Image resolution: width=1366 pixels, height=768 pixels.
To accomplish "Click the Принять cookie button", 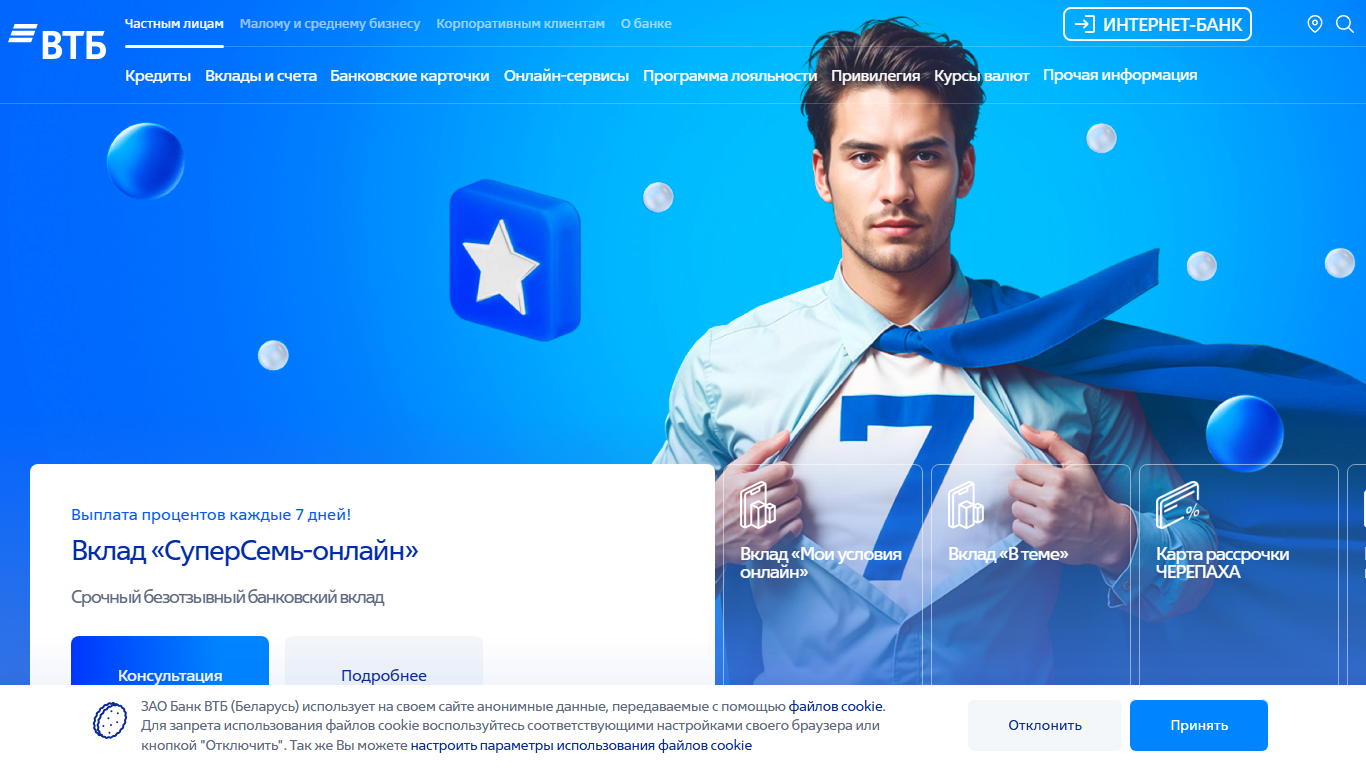I will [x=1199, y=725].
